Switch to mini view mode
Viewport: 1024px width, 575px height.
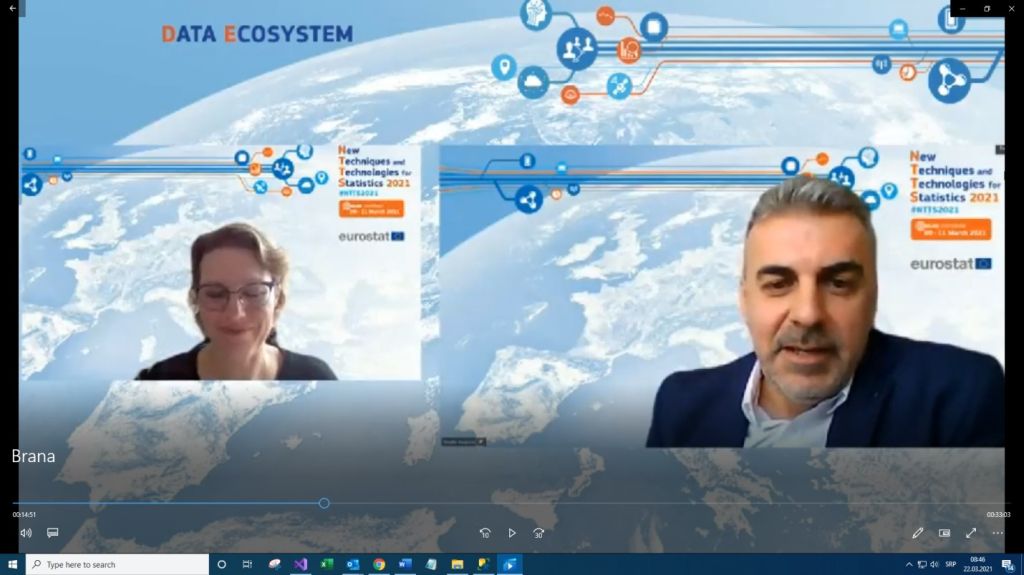coord(944,533)
